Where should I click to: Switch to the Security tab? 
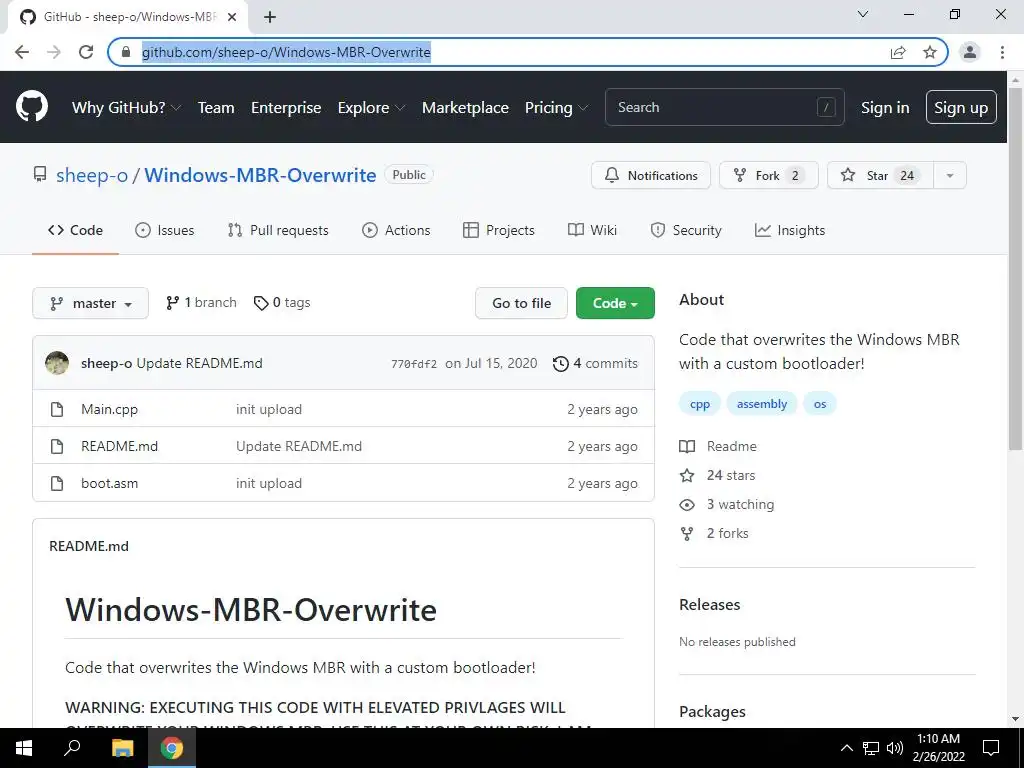point(686,231)
